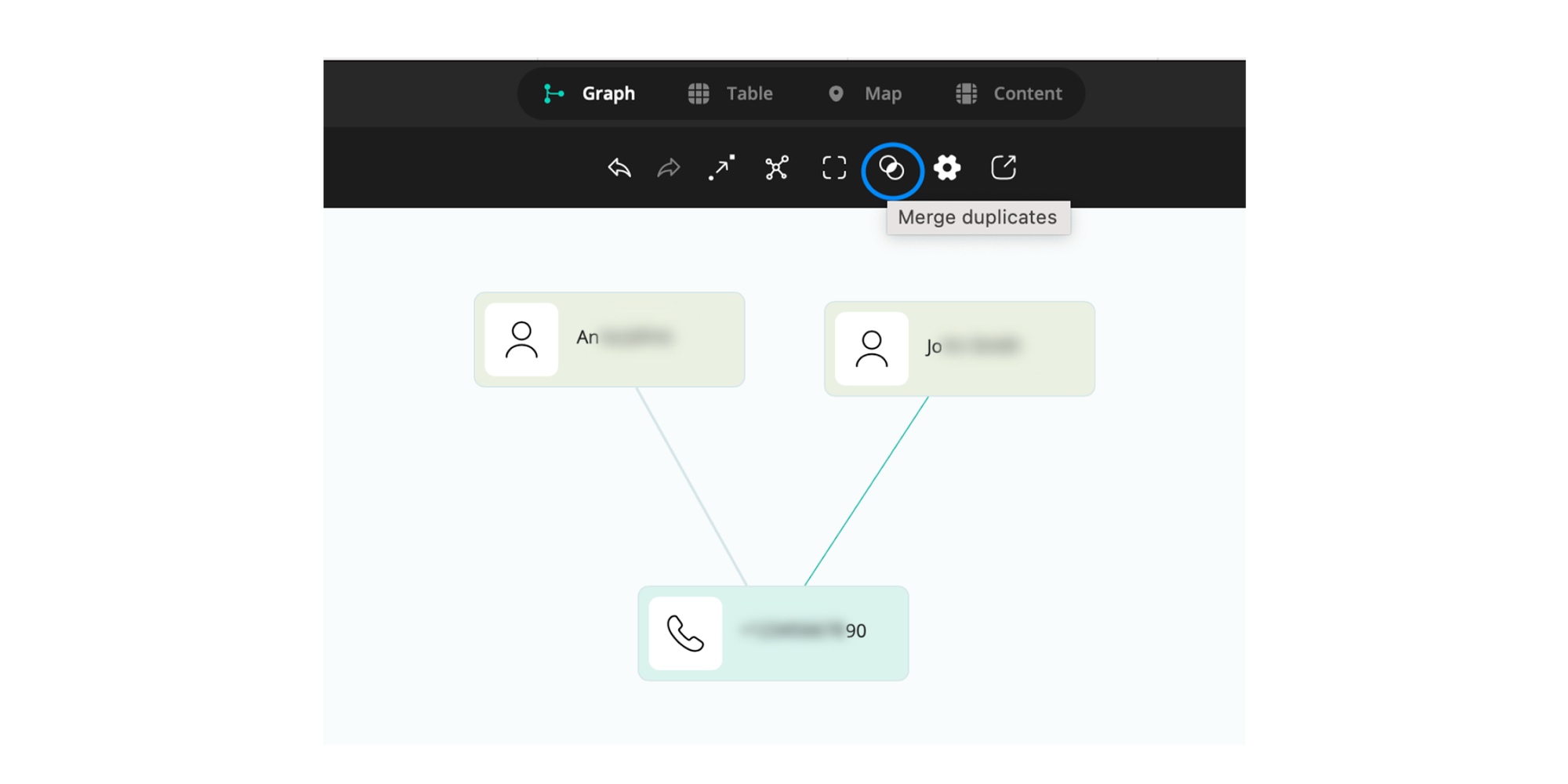The image size is (1568, 784).
Task: Click the undo arrow icon
Action: tap(619, 168)
